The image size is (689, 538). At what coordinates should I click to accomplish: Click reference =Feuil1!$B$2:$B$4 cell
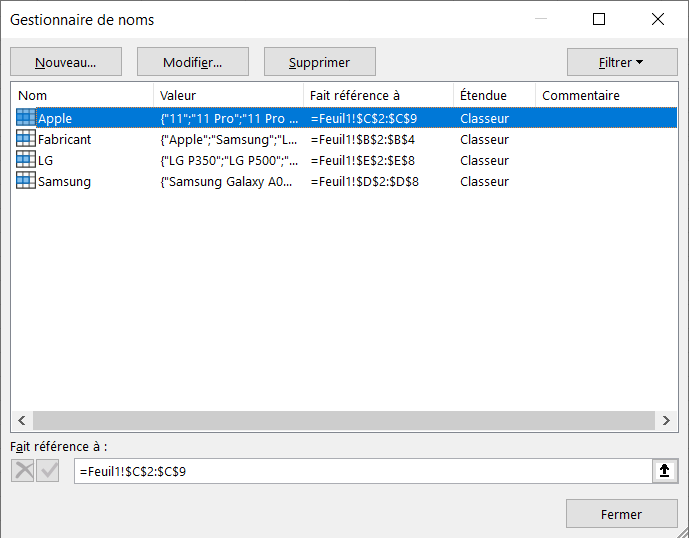[x=363, y=140]
